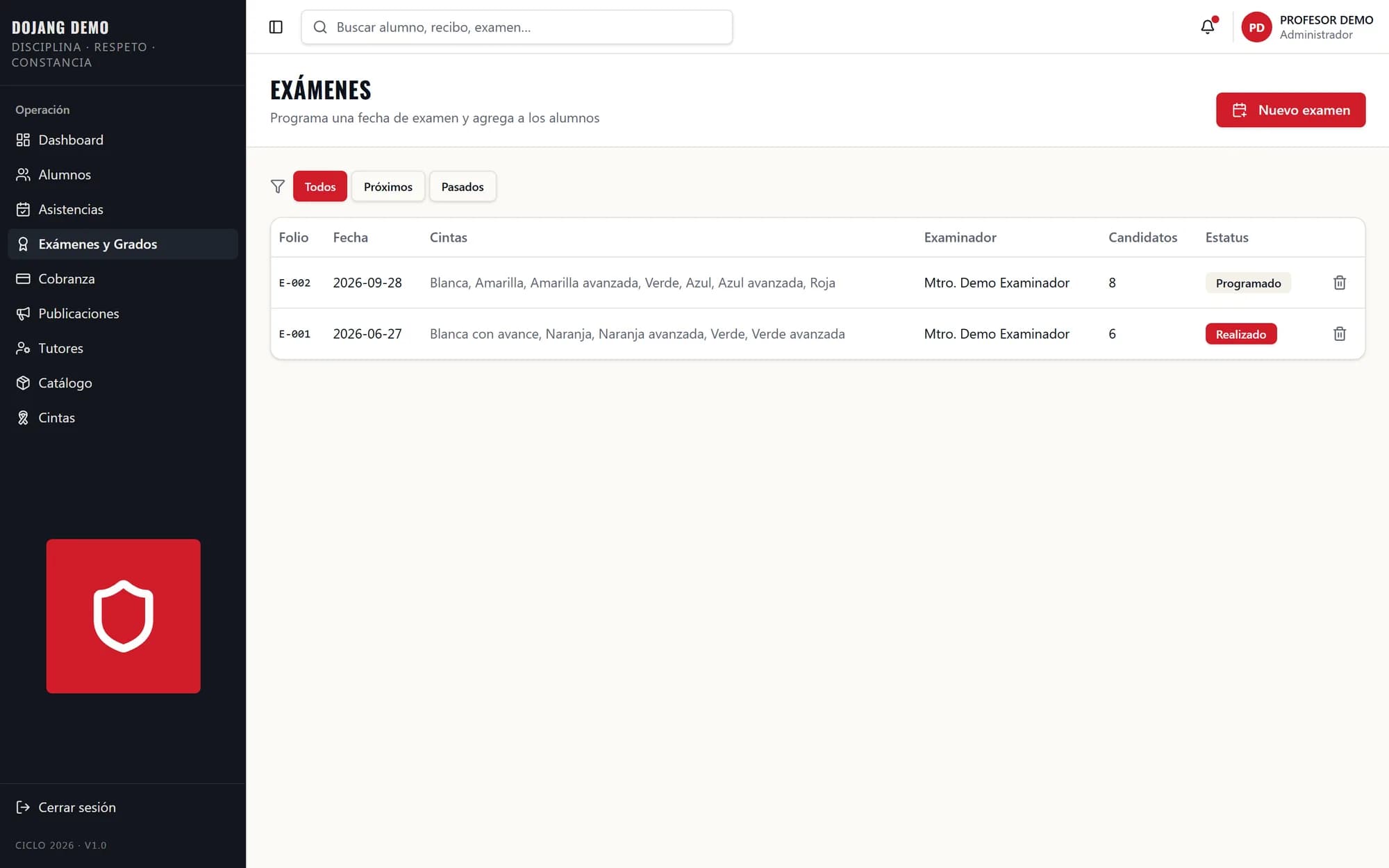Click folio E-001
Viewport: 1389px width, 868px height.
pos(294,334)
